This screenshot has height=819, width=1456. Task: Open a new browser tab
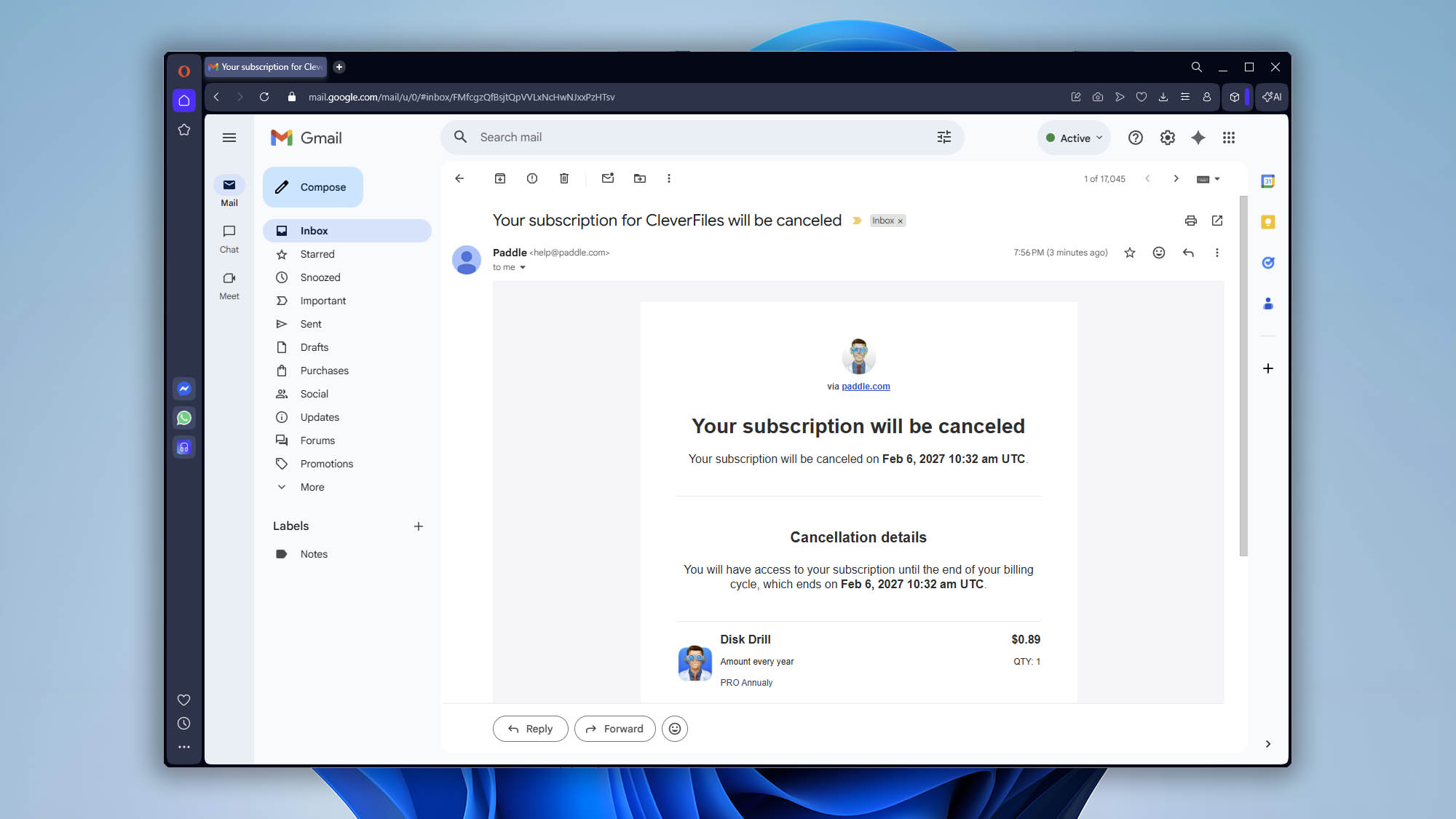339,67
